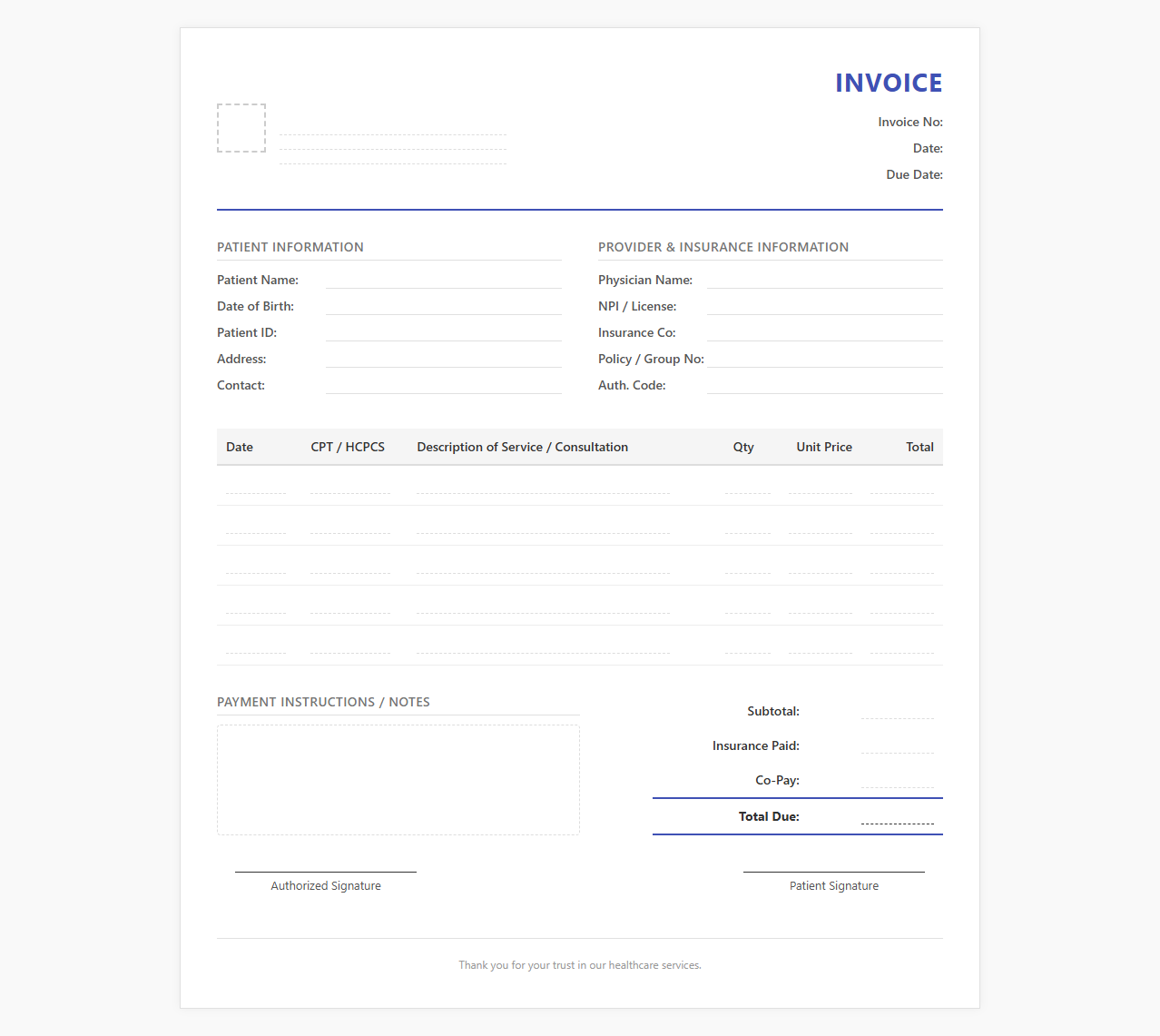Click the first row Qty field

click(x=748, y=486)
